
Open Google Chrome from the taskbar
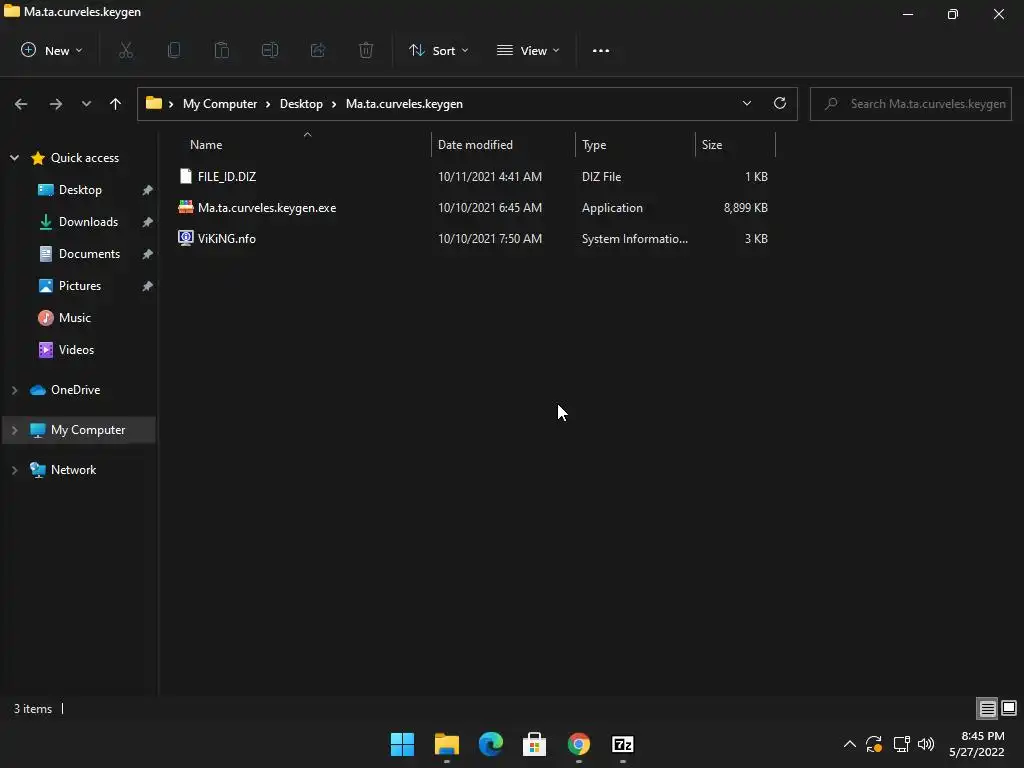[x=579, y=744]
